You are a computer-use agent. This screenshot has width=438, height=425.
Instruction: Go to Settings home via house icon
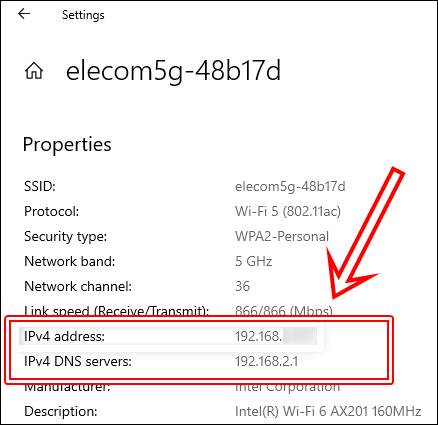(x=34, y=71)
